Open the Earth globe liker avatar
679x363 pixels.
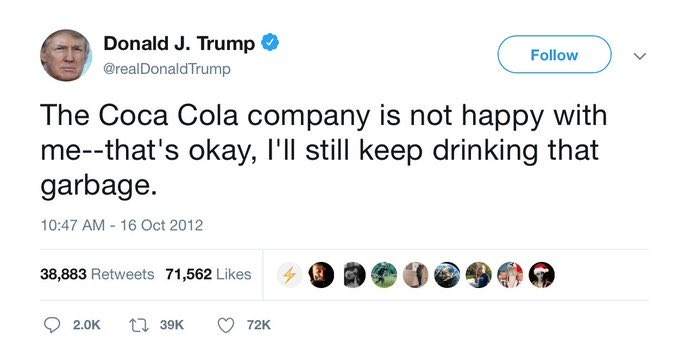pyautogui.click(x=447, y=275)
